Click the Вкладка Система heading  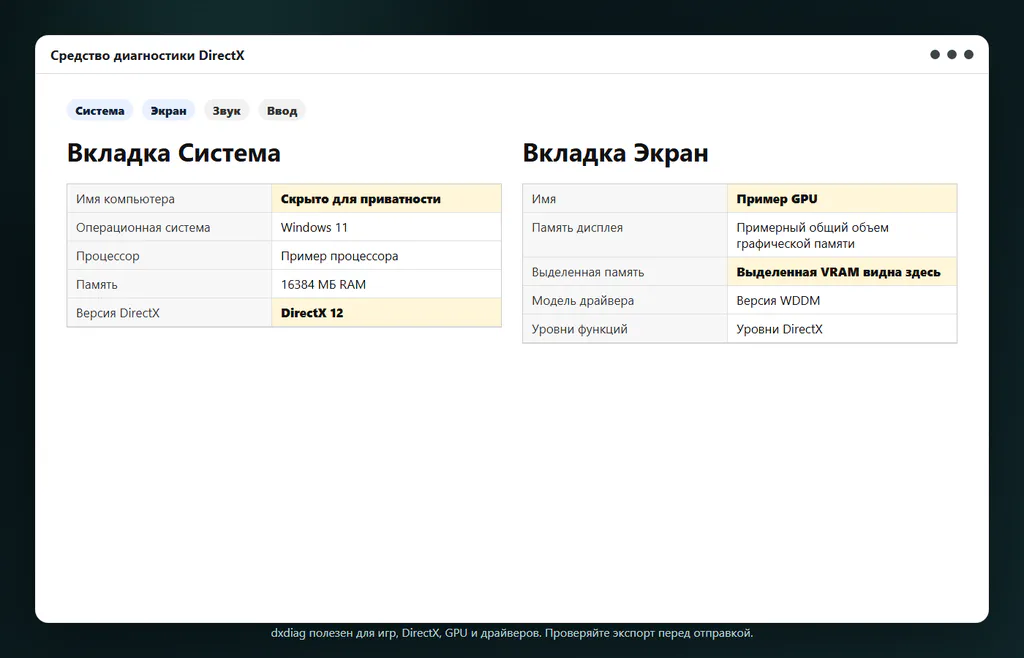tap(174, 153)
